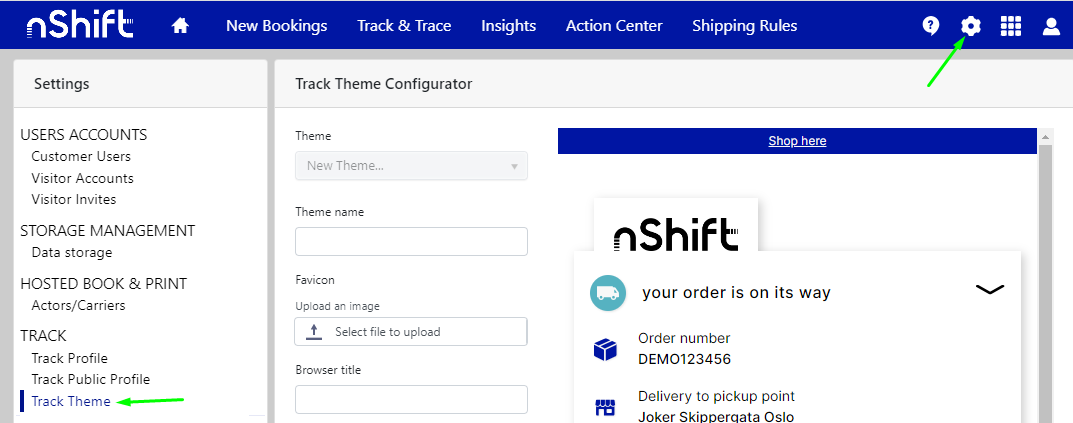Image resolution: width=1073 pixels, height=423 pixels.
Task: Select Track Public Profile setting
Action: pos(90,380)
